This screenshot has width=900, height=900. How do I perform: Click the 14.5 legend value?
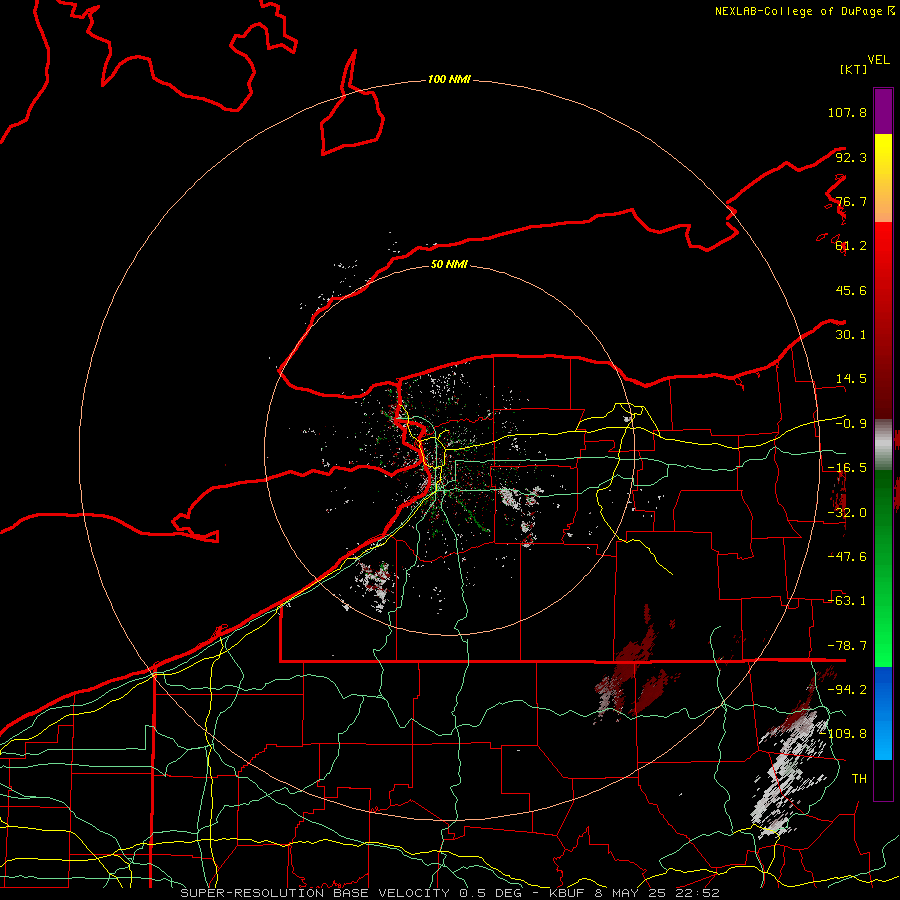(851, 379)
